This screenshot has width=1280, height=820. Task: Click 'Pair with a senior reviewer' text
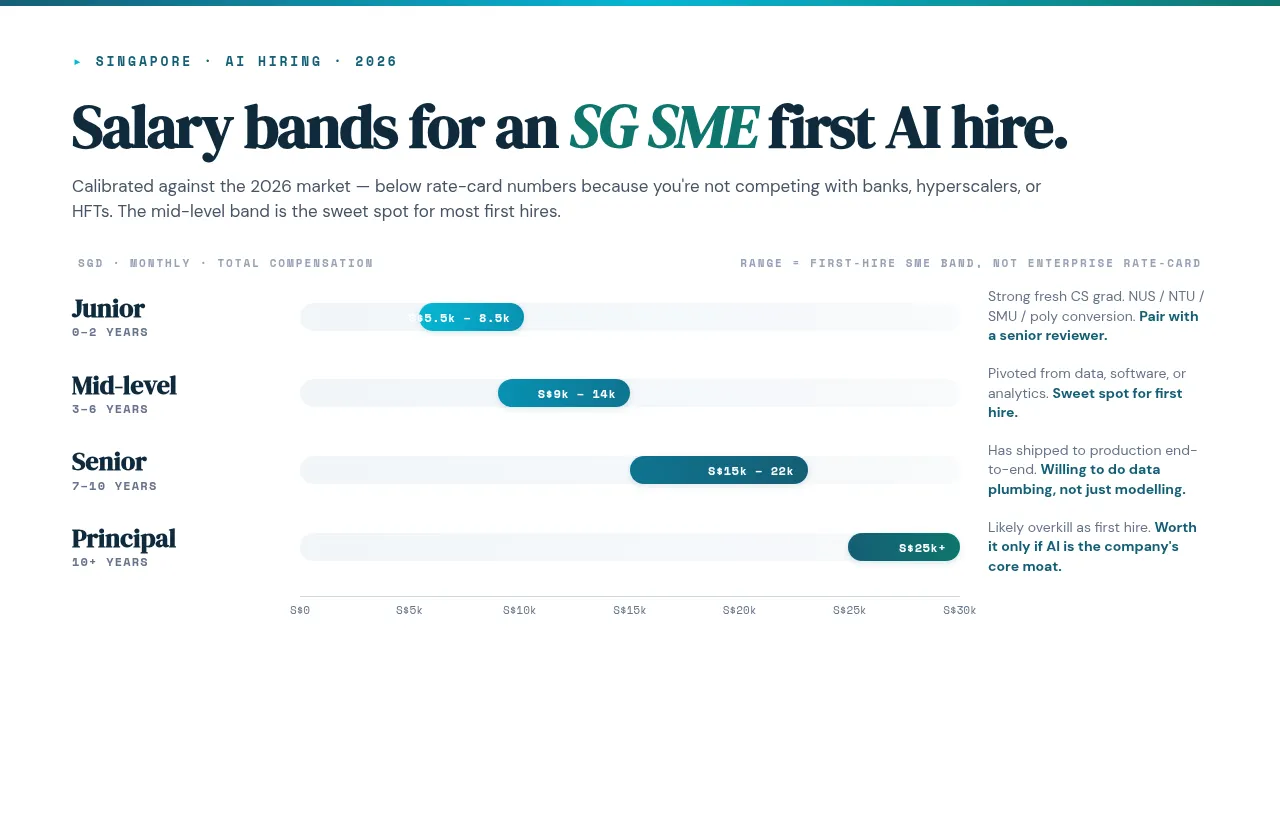1093,326
